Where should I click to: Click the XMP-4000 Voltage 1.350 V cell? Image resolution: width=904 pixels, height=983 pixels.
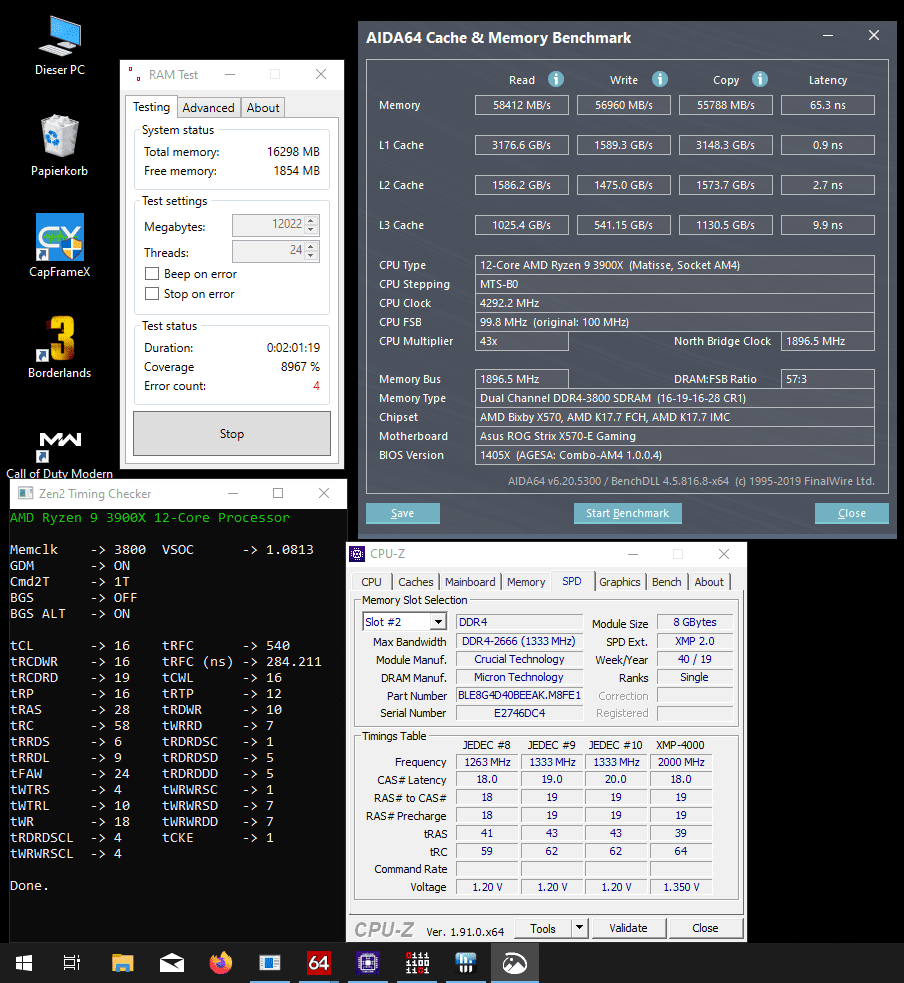click(x=681, y=887)
